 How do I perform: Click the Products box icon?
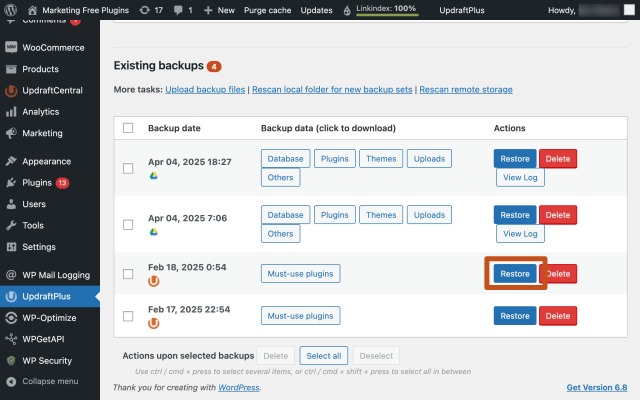click(11, 69)
